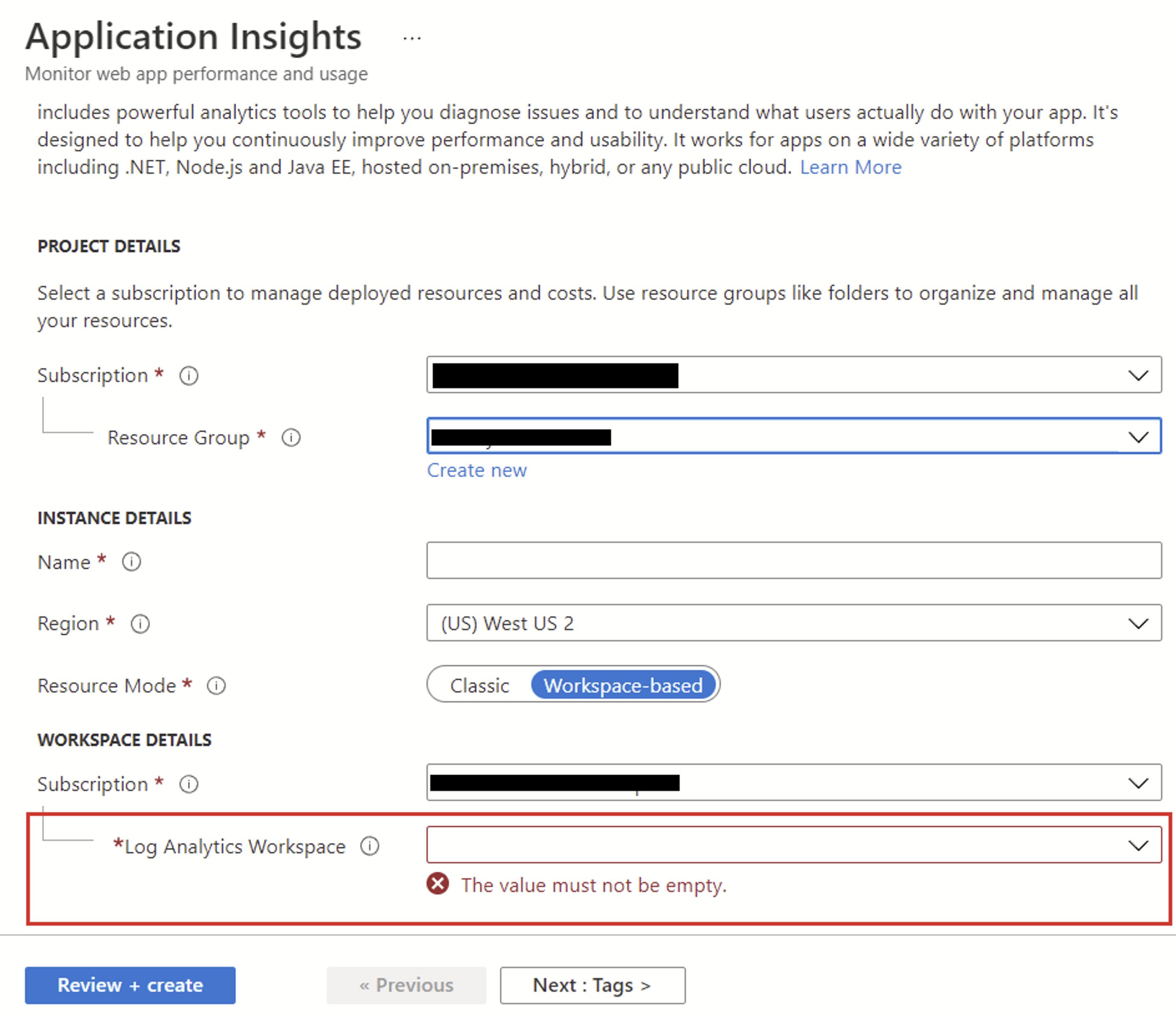The height and width of the screenshot is (1015, 1176).
Task: Click the Log Analytics Workspace label
Action: click(x=235, y=847)
